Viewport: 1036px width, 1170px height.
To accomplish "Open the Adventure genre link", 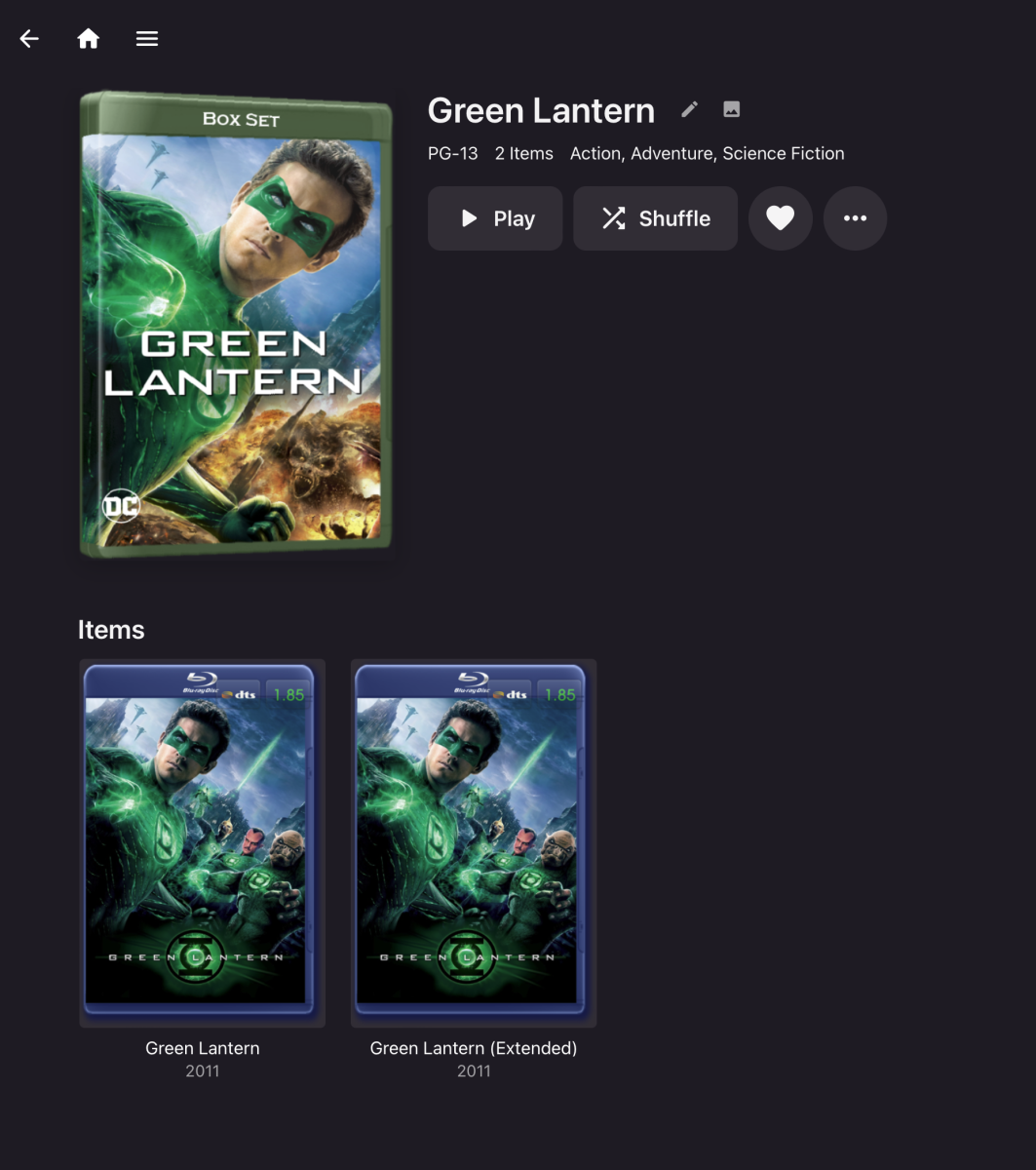I will pyautogui.click(x=671, y=153).
